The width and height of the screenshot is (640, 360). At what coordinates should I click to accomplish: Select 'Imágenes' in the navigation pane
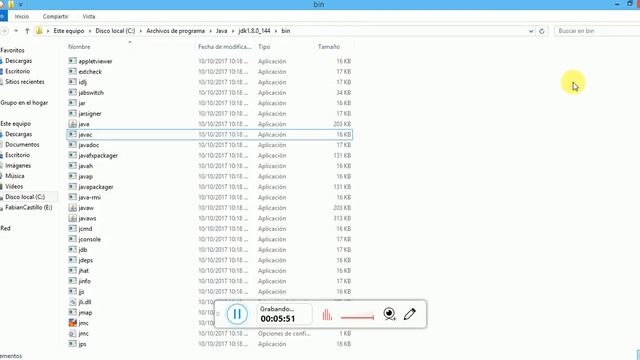(x=18, y=165)
